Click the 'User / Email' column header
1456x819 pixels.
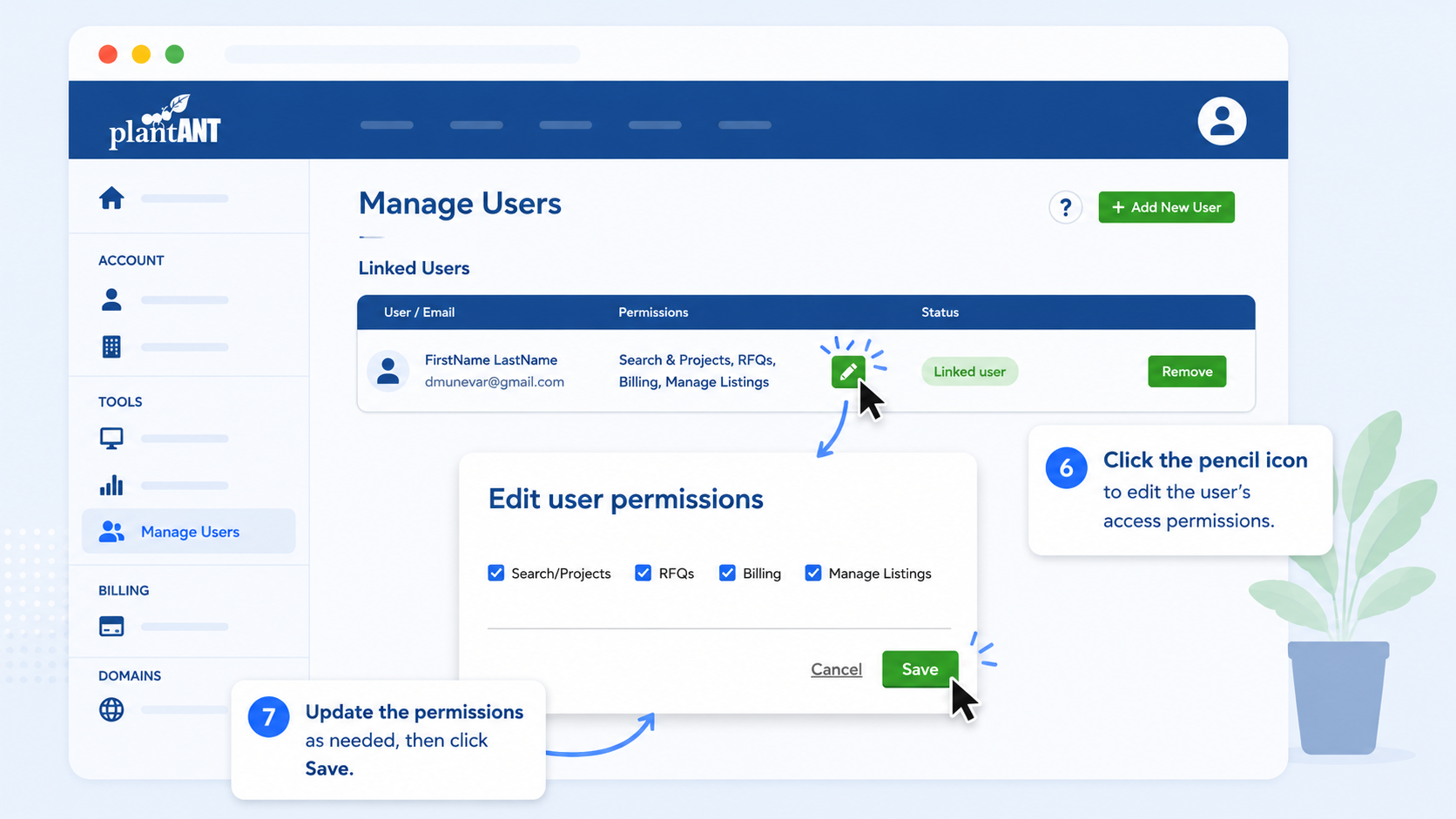(419, 312)
